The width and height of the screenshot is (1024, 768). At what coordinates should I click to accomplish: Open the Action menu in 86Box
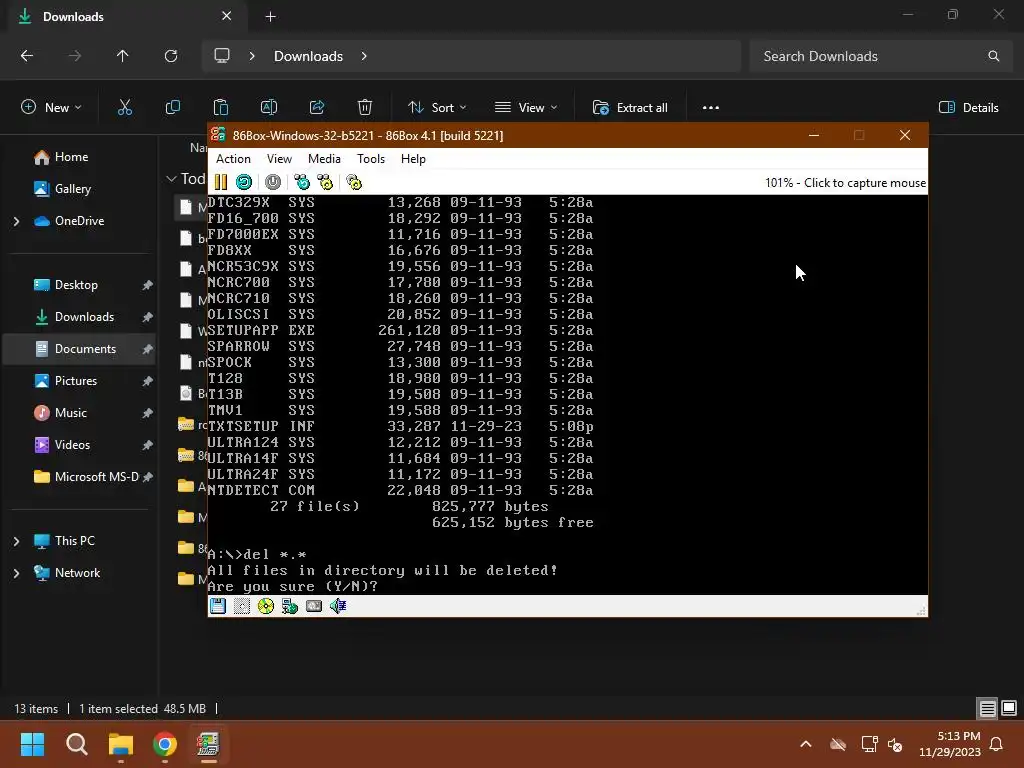point(233,159)
